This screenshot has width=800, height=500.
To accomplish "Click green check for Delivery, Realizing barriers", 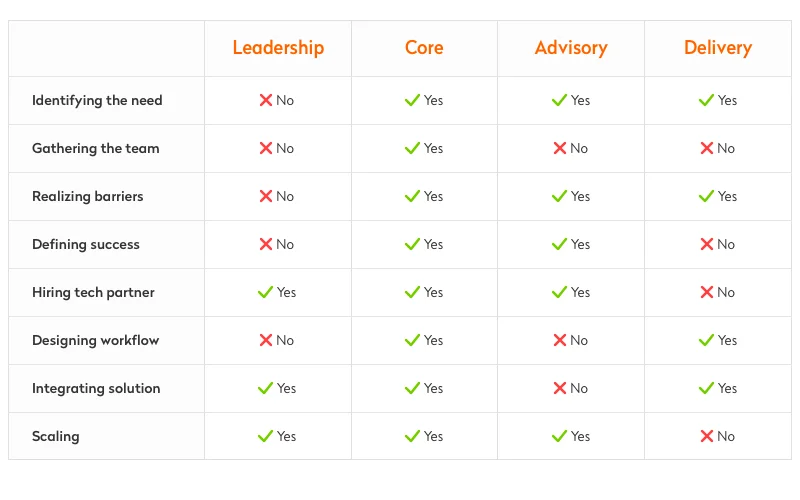I will (x=706, y=196).
